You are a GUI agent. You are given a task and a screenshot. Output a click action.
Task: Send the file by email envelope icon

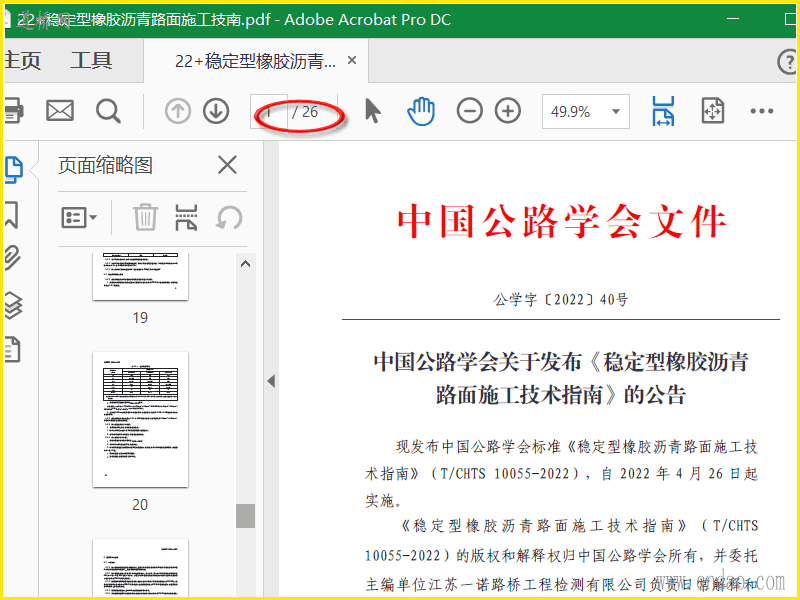(x=60, y=111)
